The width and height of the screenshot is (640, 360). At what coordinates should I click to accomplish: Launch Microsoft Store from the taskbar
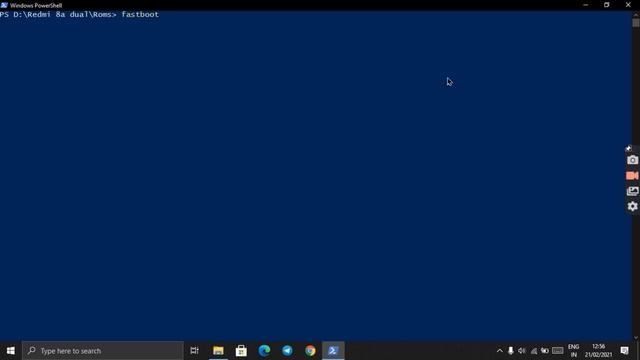(241, 351)
